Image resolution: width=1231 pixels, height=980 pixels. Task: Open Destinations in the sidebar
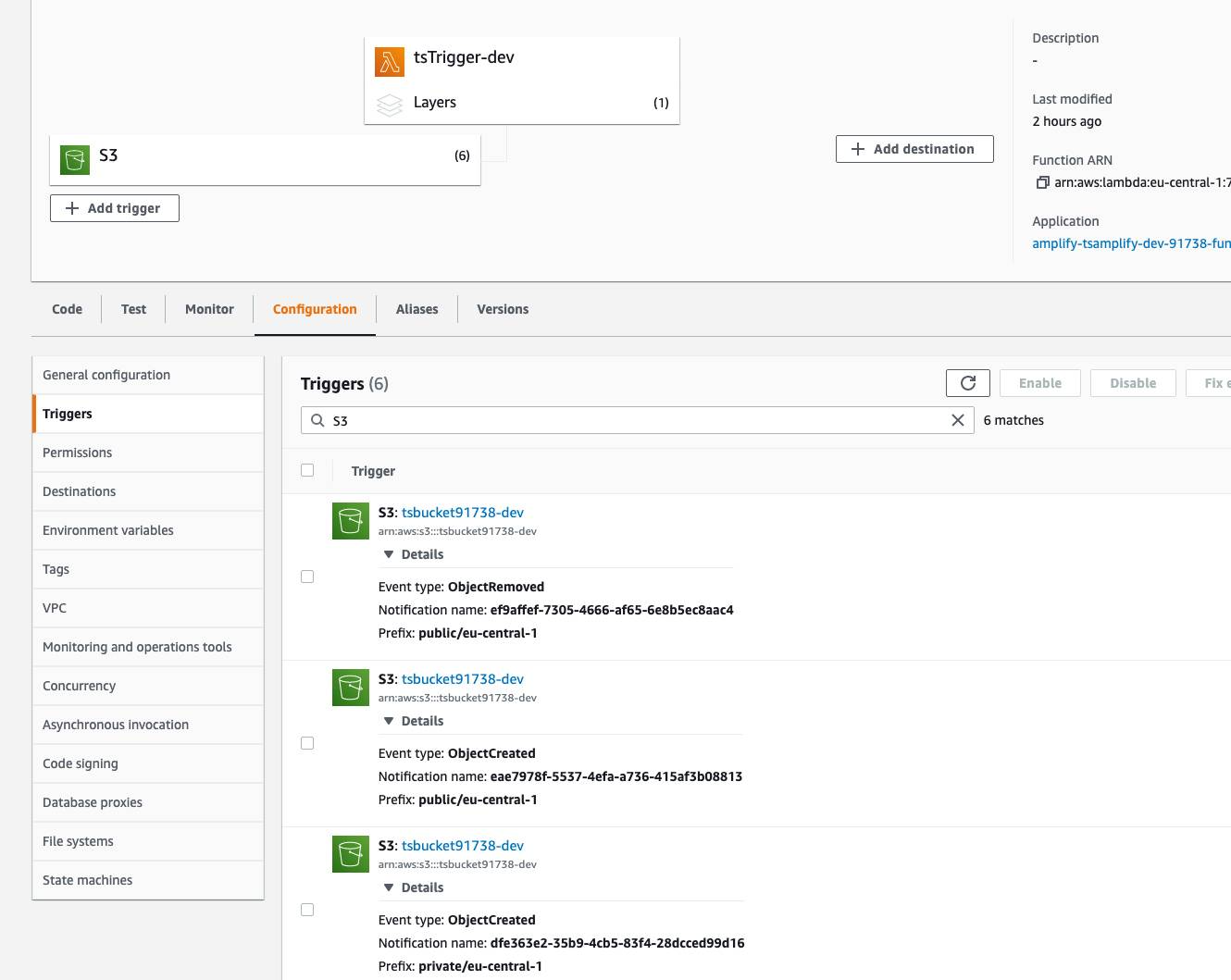click(148, 491)
